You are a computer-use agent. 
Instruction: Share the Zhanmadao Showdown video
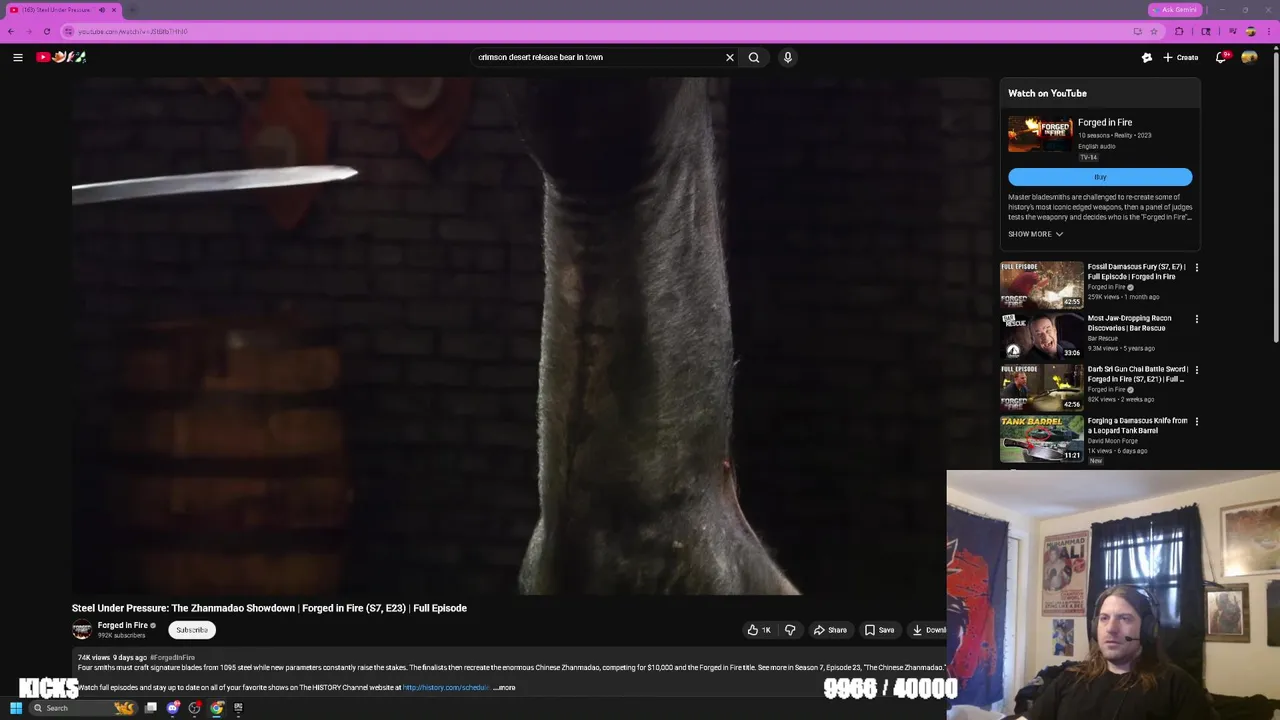(x=830, y=630)
